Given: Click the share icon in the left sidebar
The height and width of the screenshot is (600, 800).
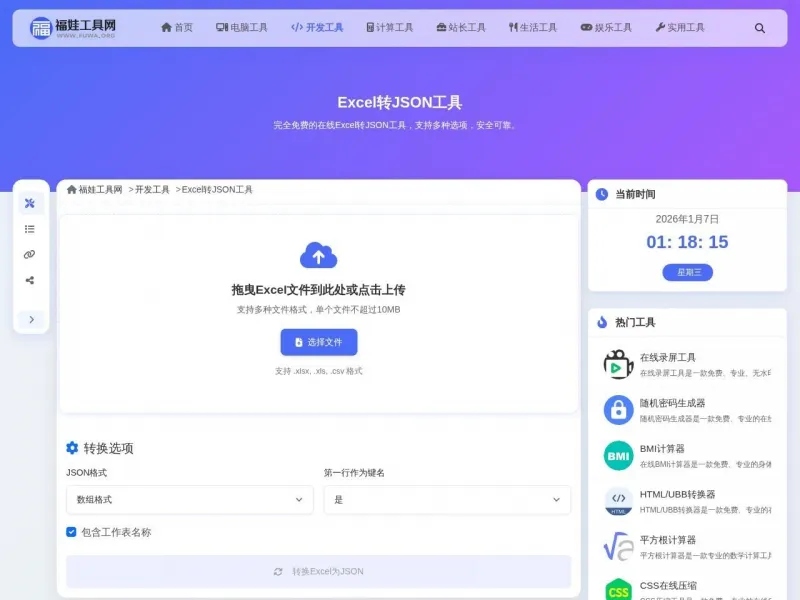Looking at the screenshot, I should click(x=30, y=279).
